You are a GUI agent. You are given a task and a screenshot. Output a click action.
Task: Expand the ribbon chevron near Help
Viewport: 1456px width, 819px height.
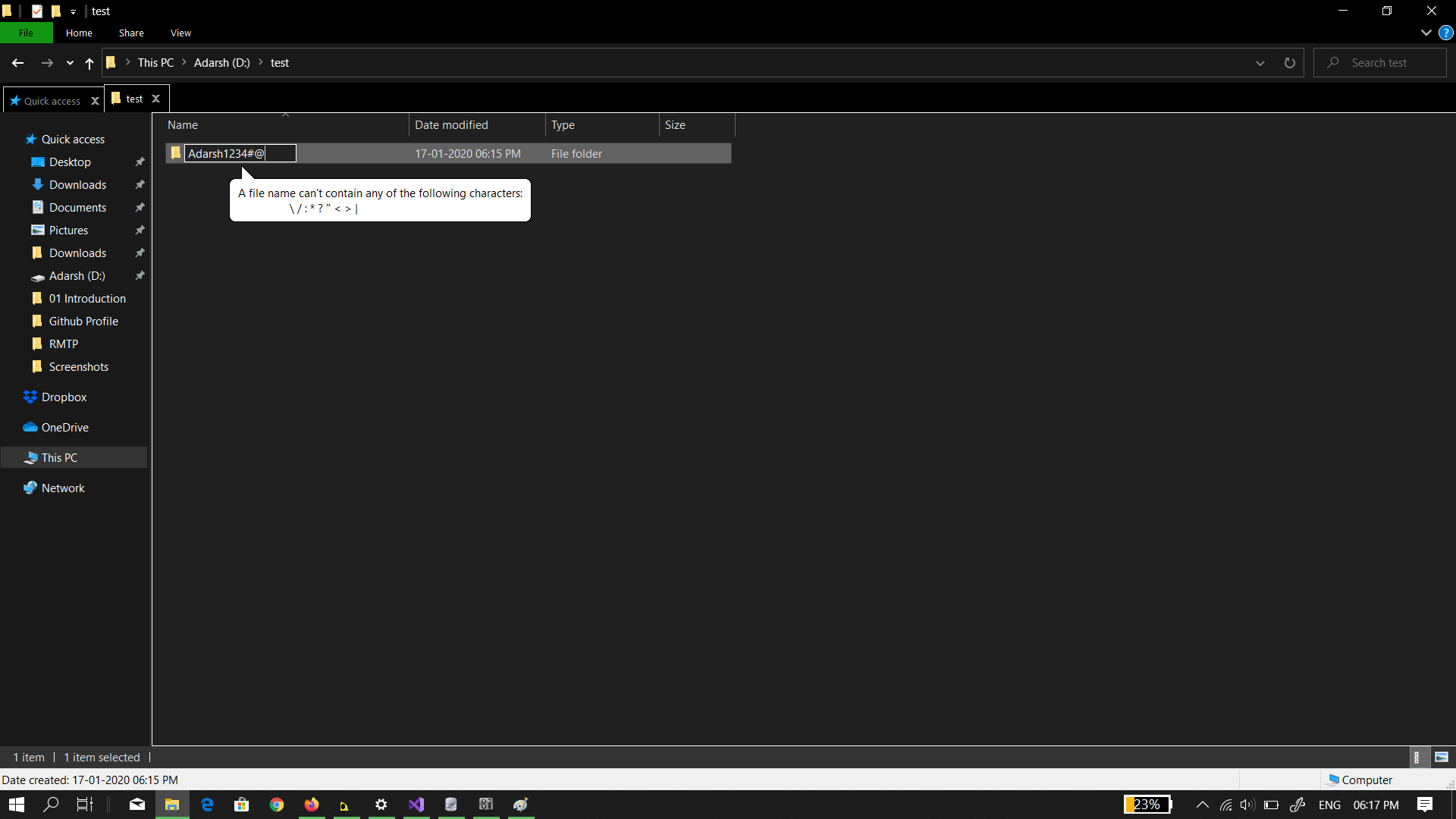pos(1426,33)
